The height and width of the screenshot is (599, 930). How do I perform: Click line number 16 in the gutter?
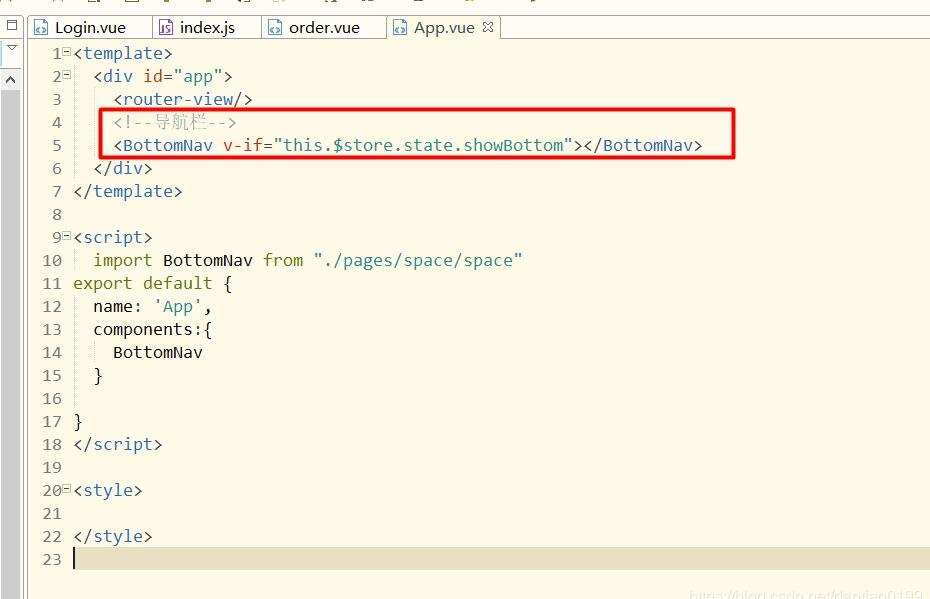tap(52, 399)
